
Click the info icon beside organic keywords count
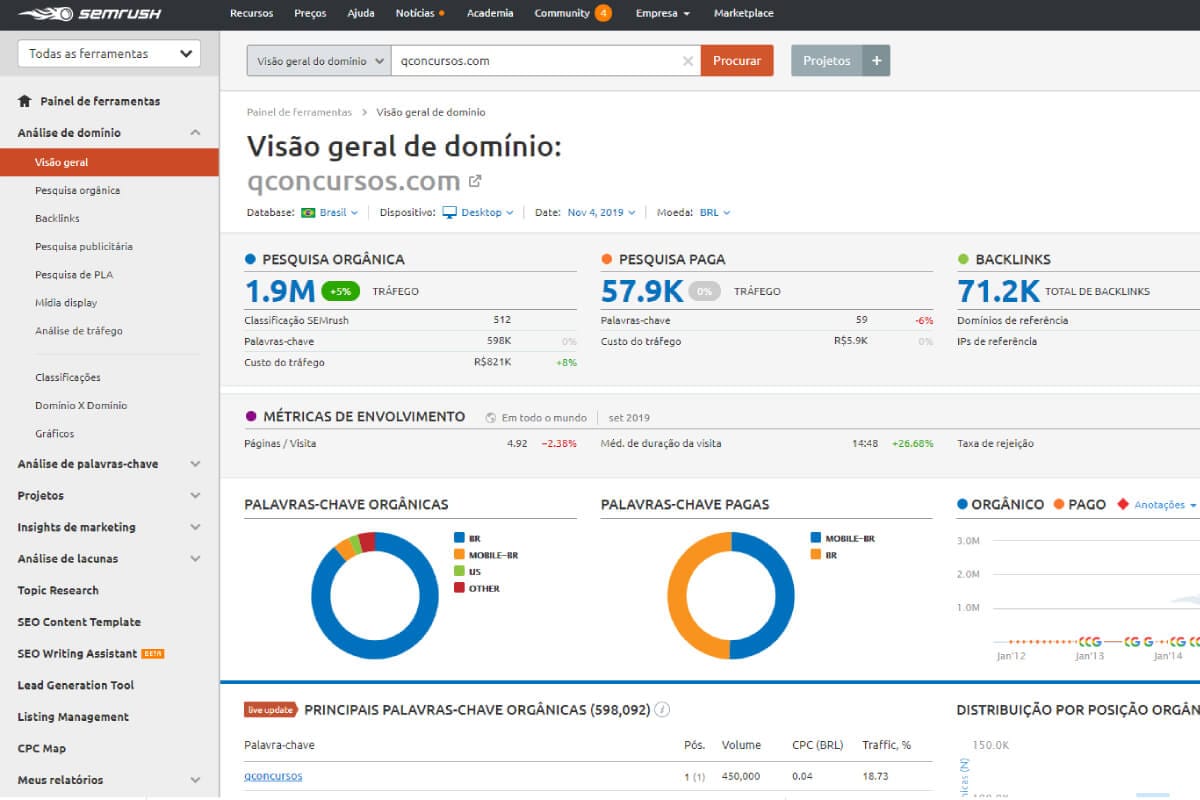(x=661, y=710)
